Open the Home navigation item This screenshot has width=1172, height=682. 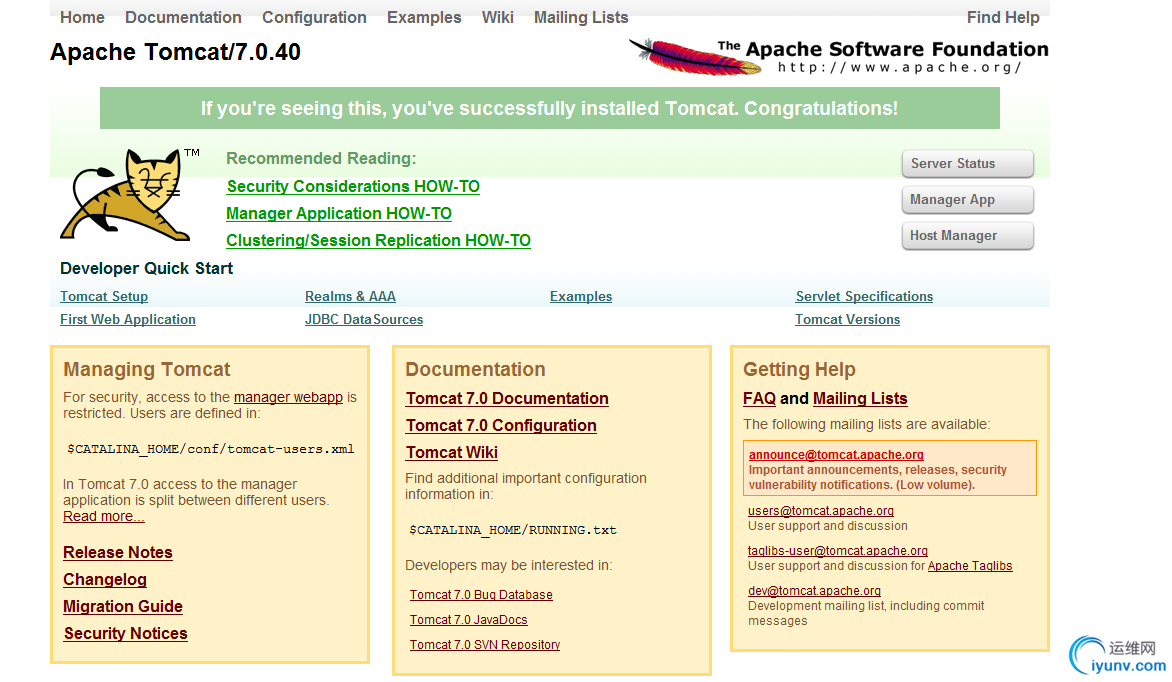coord(82,17)
